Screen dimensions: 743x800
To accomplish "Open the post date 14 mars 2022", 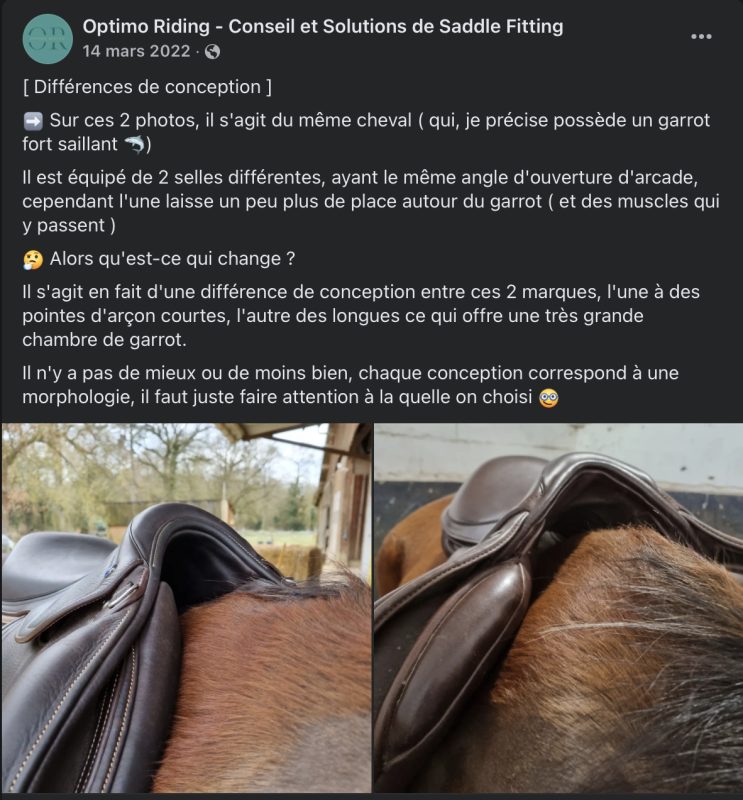I will (x=136, y=51).
